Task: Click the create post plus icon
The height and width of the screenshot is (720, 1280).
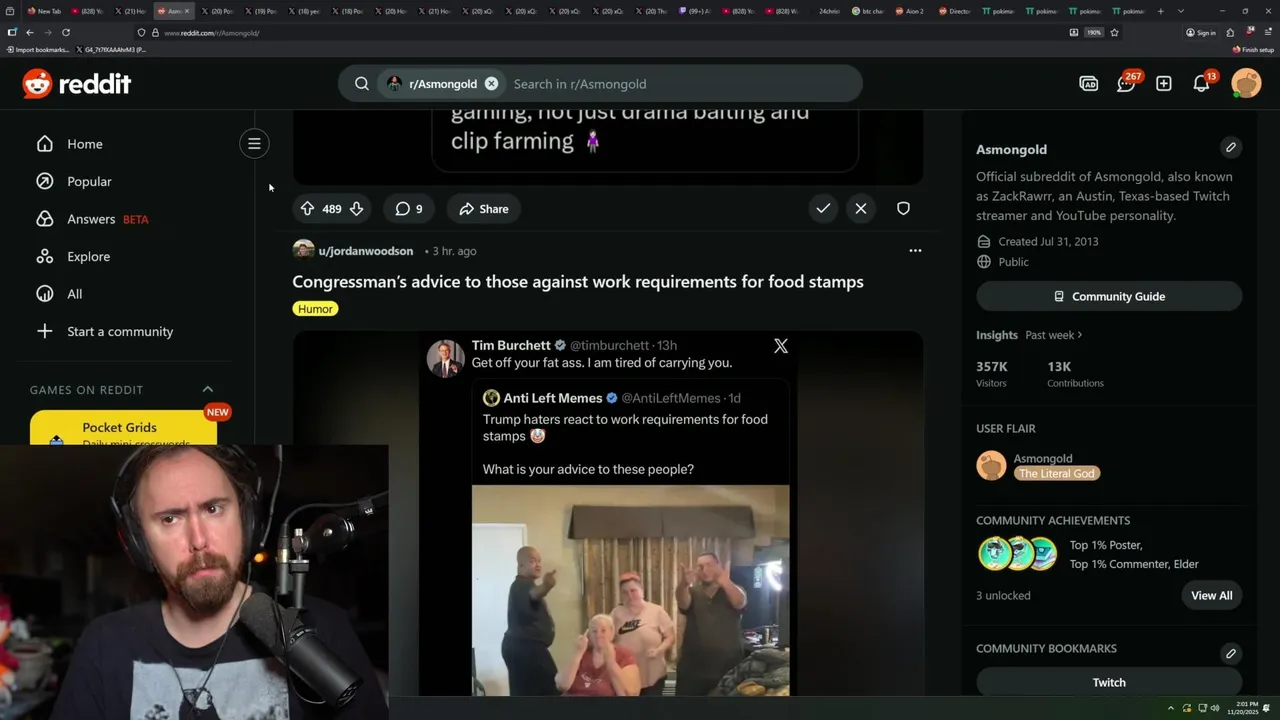Action: click(1164, 84)
